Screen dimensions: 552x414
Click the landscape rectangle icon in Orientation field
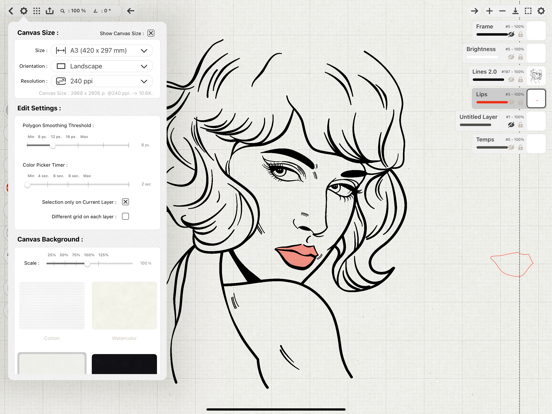point(61,66)
